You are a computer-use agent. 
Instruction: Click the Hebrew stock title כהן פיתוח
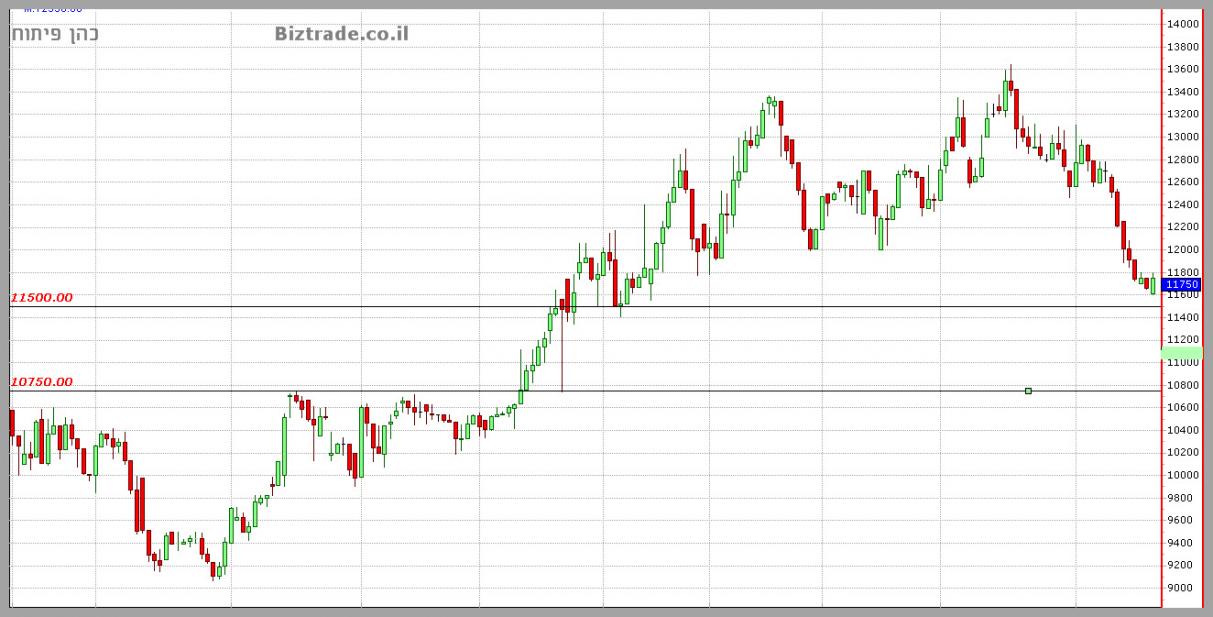[x=55, y=34]
